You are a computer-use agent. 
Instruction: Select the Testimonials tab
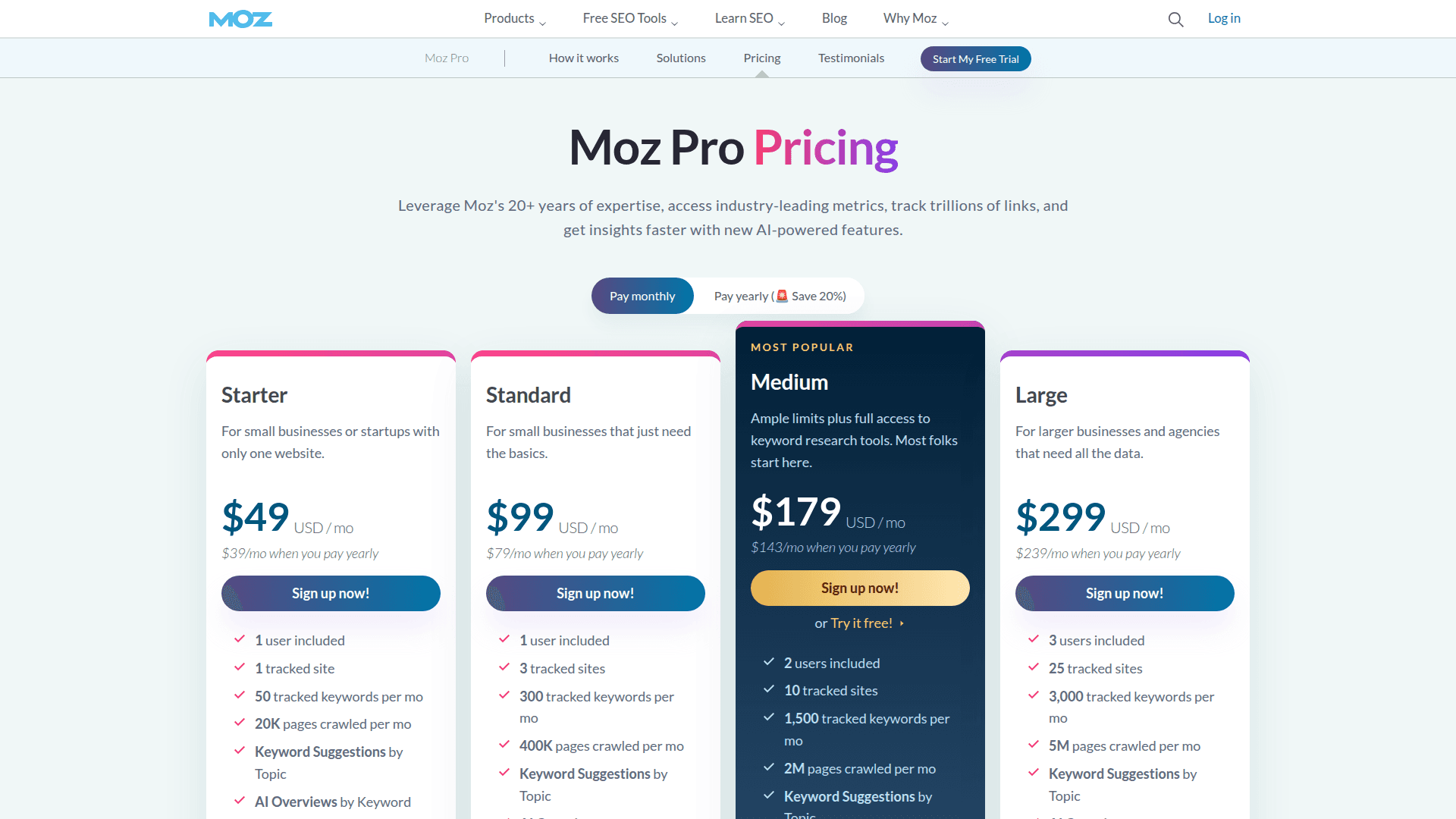[851, 58]
